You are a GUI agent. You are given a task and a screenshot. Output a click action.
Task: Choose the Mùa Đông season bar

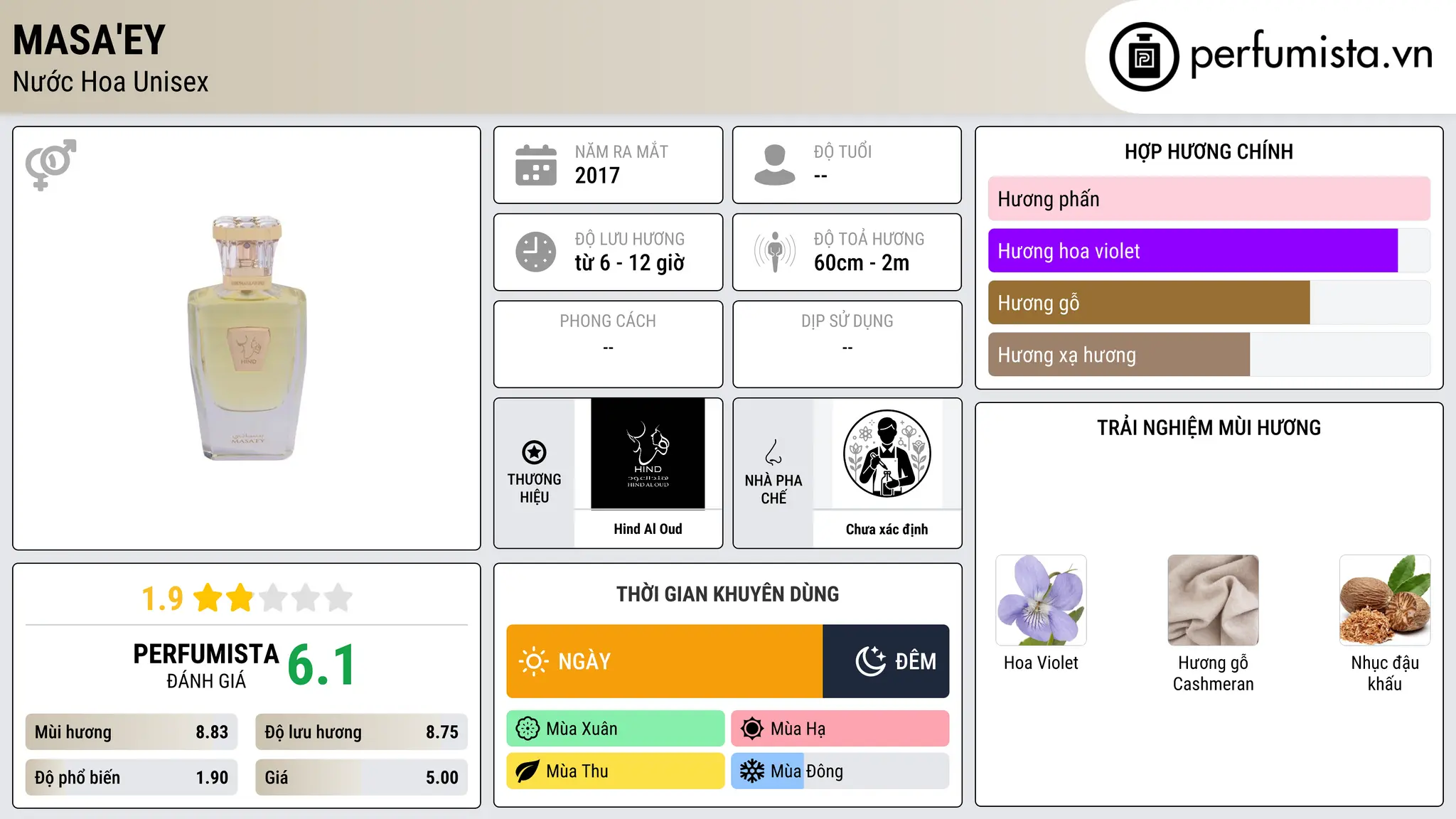click(x=840, y=771)
